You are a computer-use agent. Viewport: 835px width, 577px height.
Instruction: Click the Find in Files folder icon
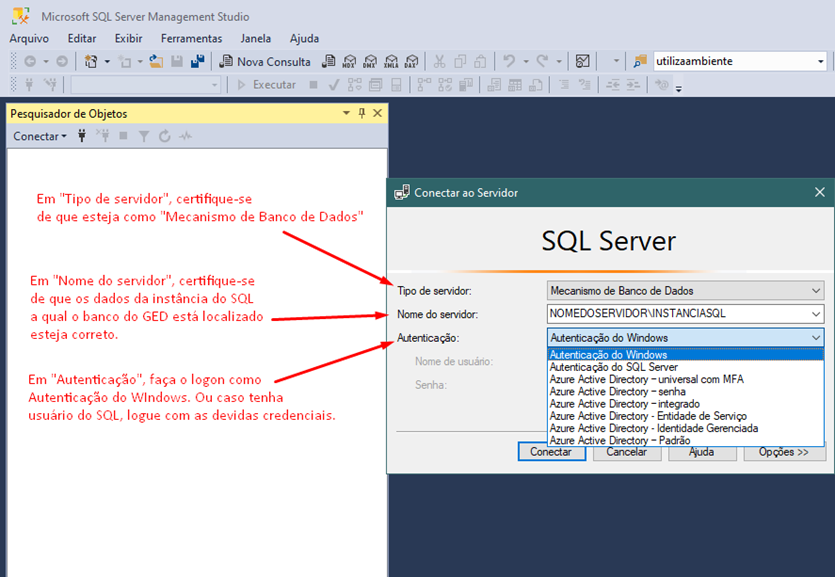[640, 62]
